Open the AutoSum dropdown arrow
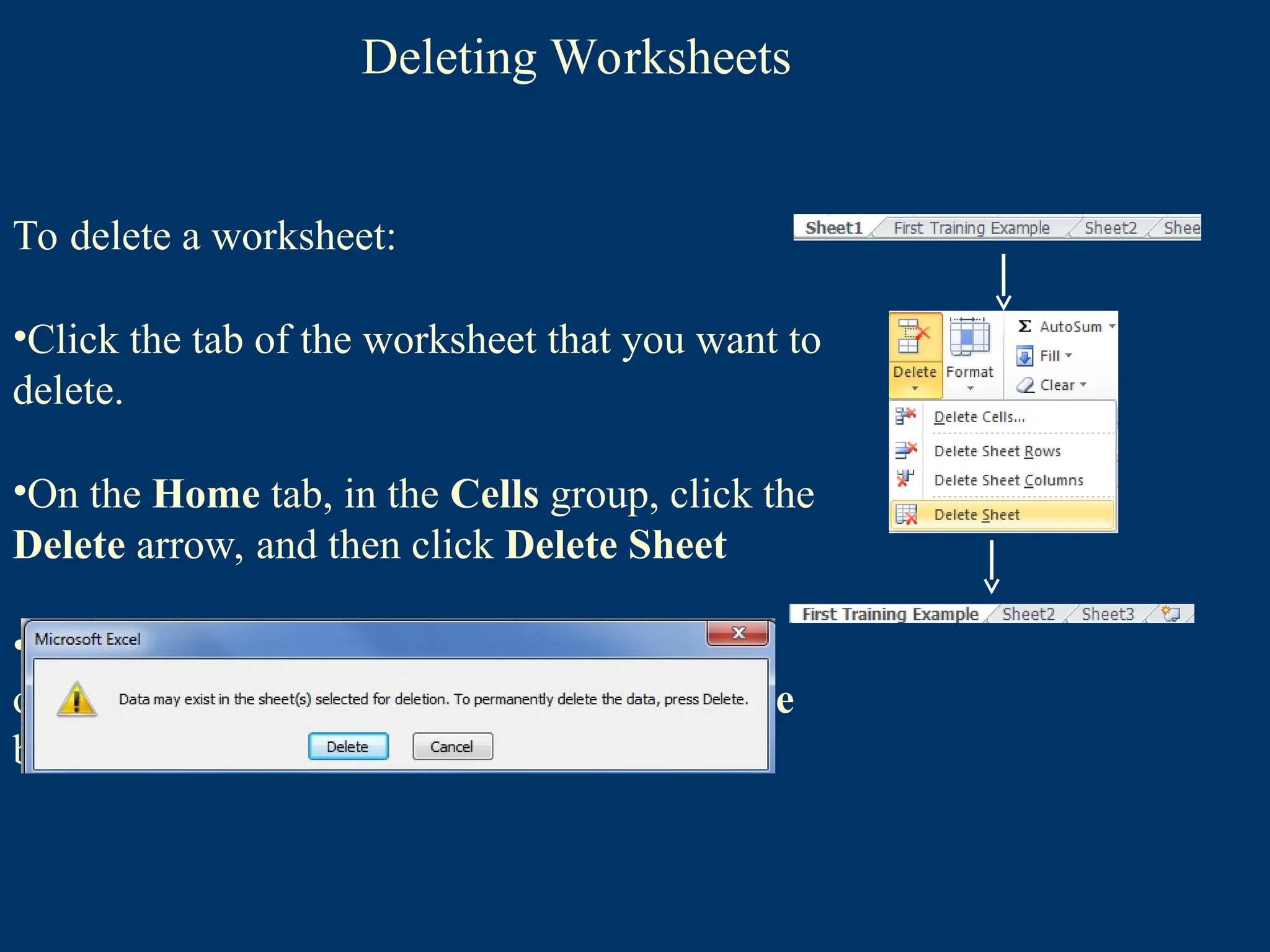Screen dimensions: 1270x952 [1112, 326]
